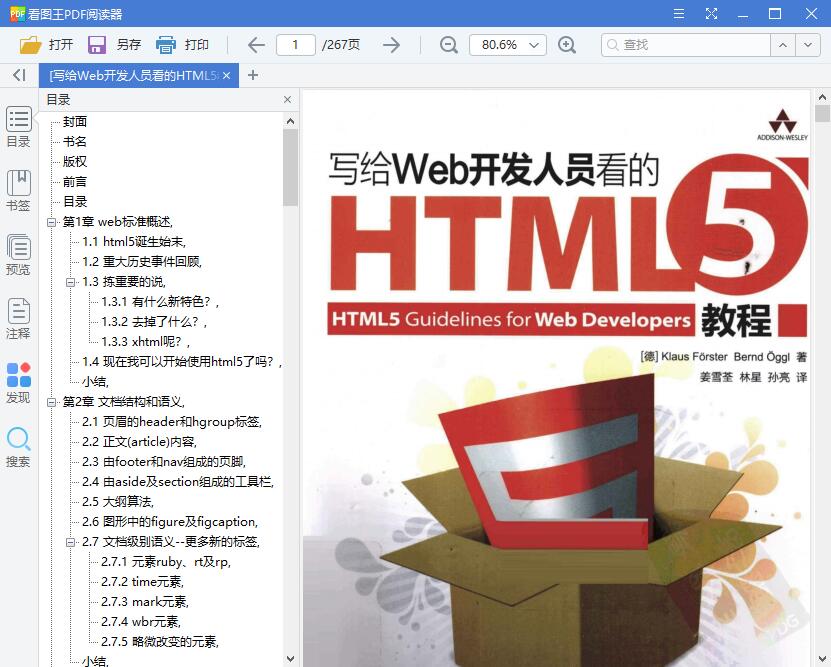
Task: Zoom in using the magnifier plus icon
Action: pos(566,45)
